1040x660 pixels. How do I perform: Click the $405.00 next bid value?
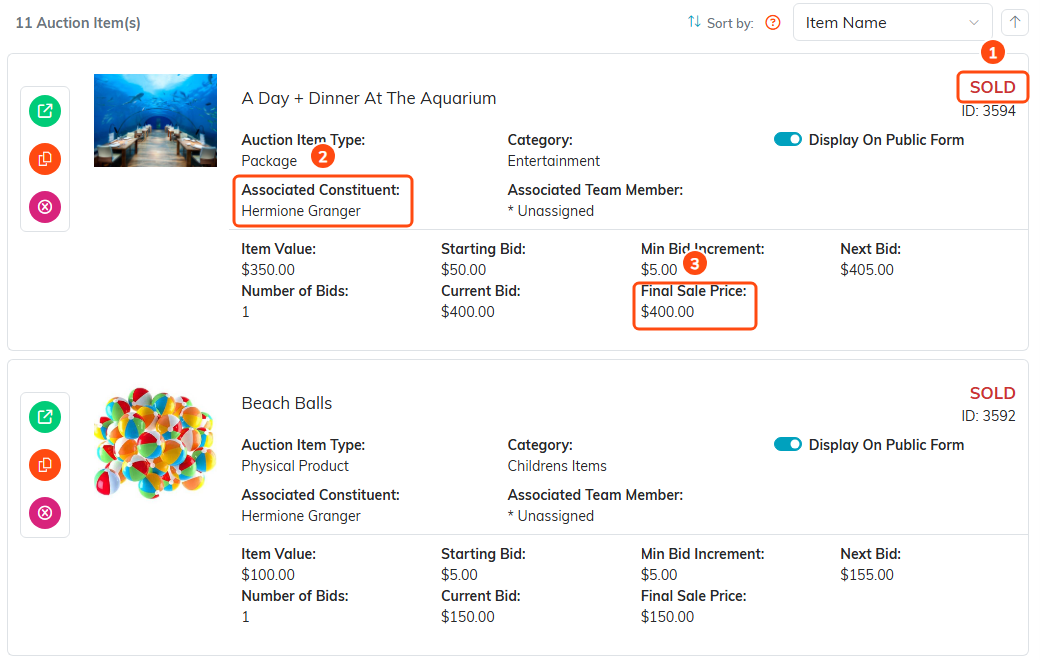[x=867, y=270]
